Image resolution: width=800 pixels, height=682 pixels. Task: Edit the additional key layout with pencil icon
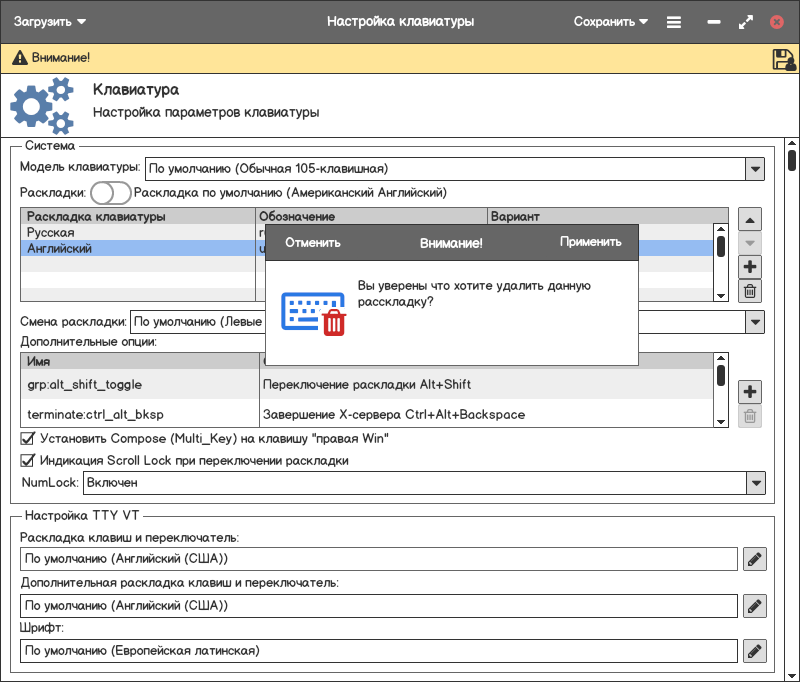click(x=755, y=605)
